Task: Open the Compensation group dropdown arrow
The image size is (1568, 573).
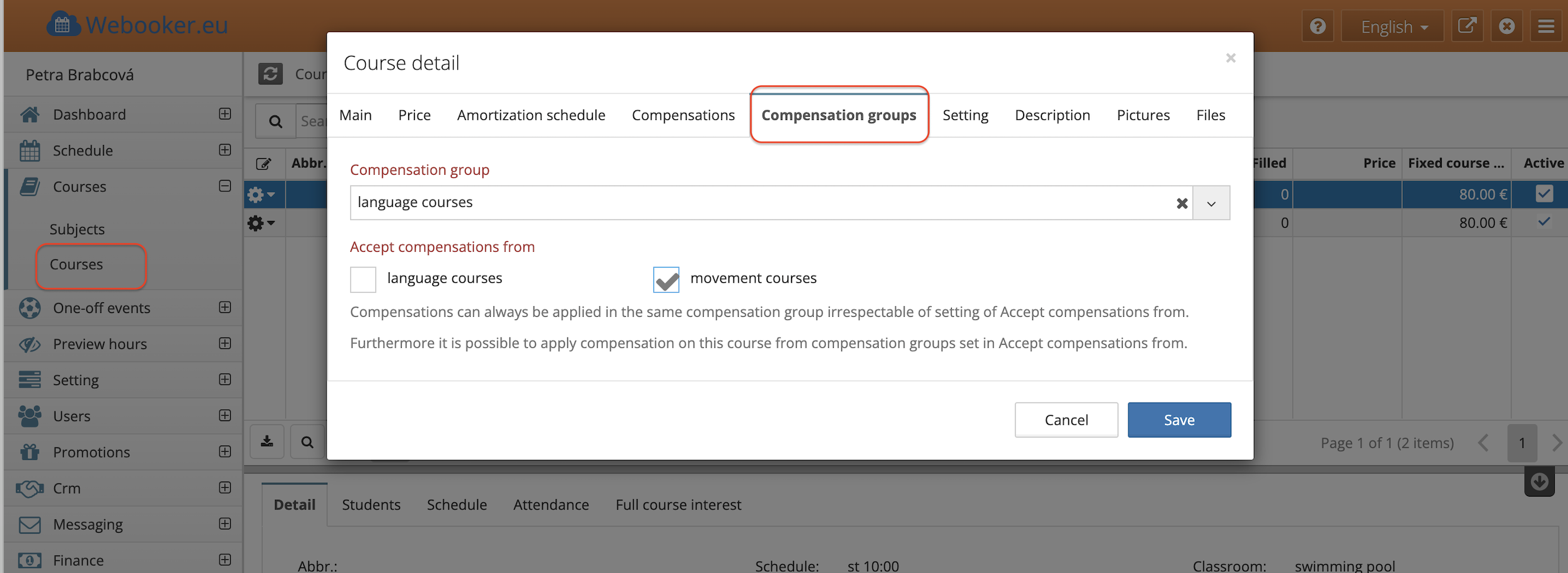Action: tap(1211, 203)
